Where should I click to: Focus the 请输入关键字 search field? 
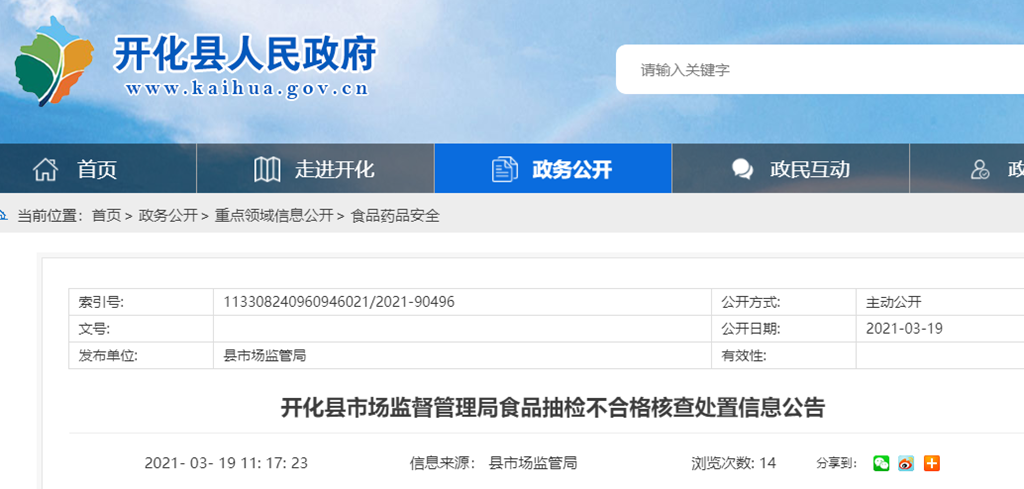pyautogui.click(x=820, y=69)
